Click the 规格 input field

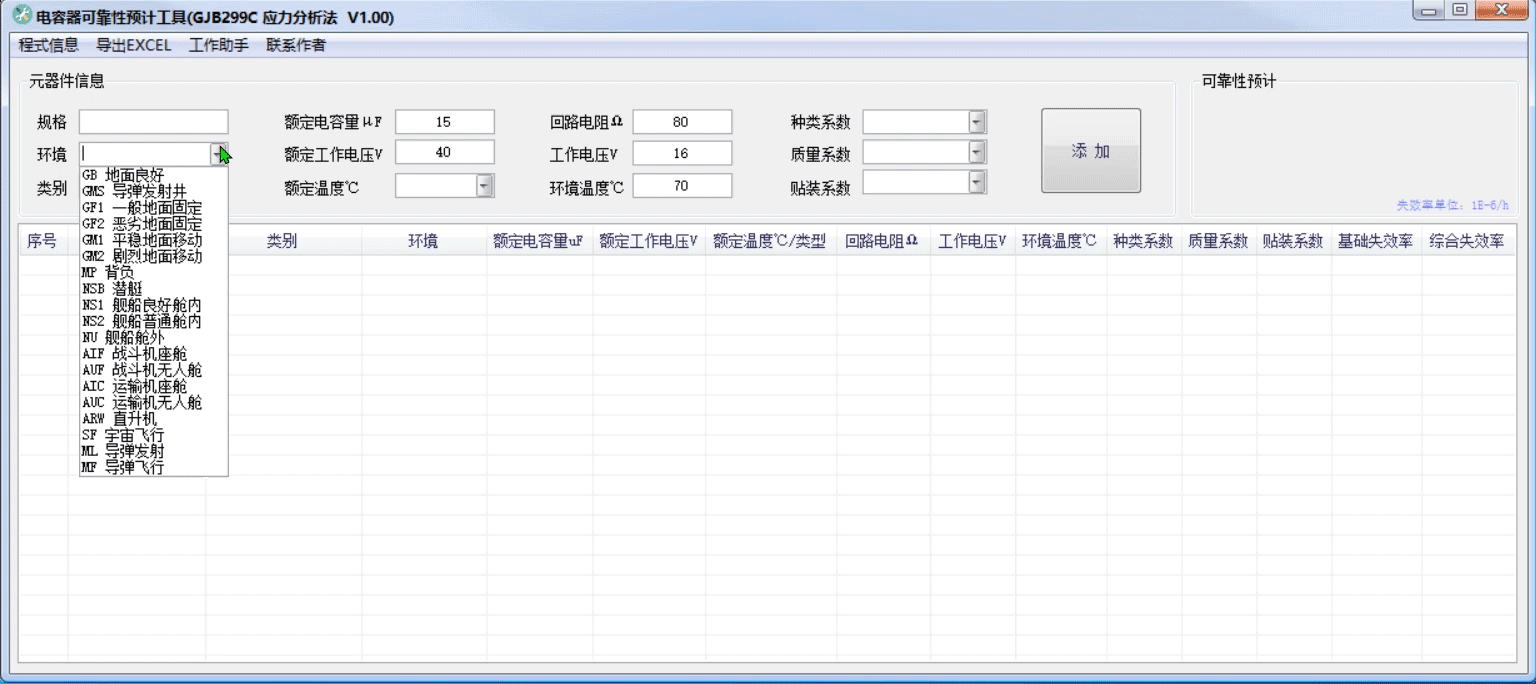(x=153, y=122)
